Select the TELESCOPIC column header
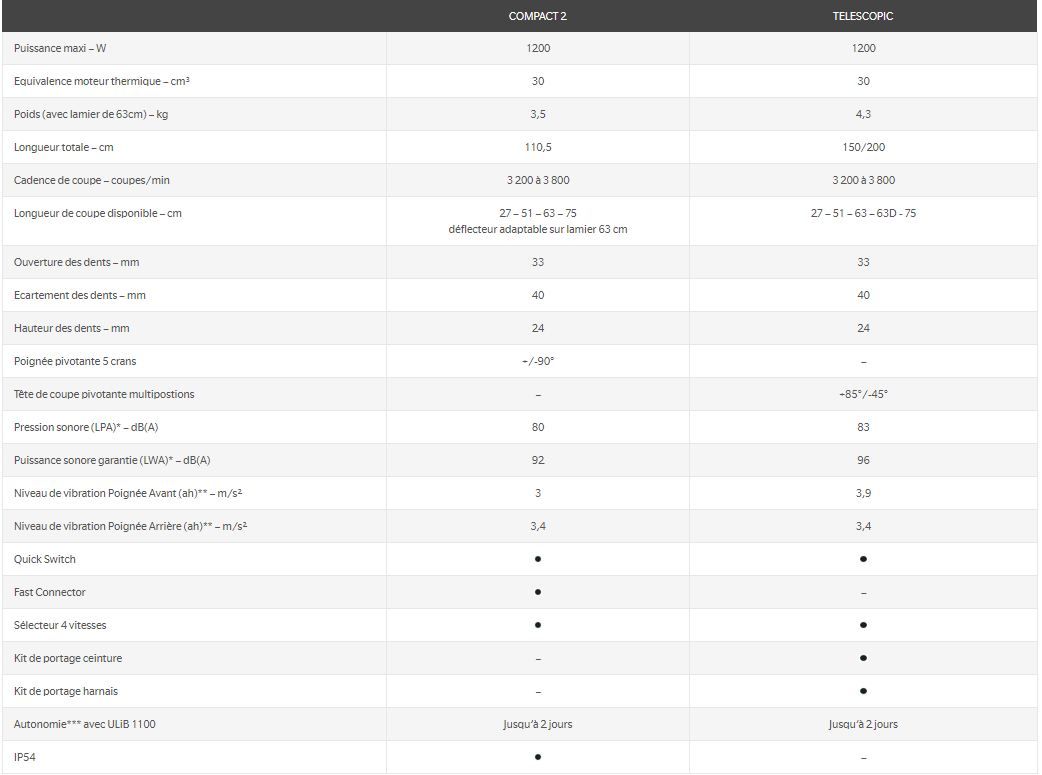Image resolution: width=1042 pixels, height=775 pixels. point(863,16)
